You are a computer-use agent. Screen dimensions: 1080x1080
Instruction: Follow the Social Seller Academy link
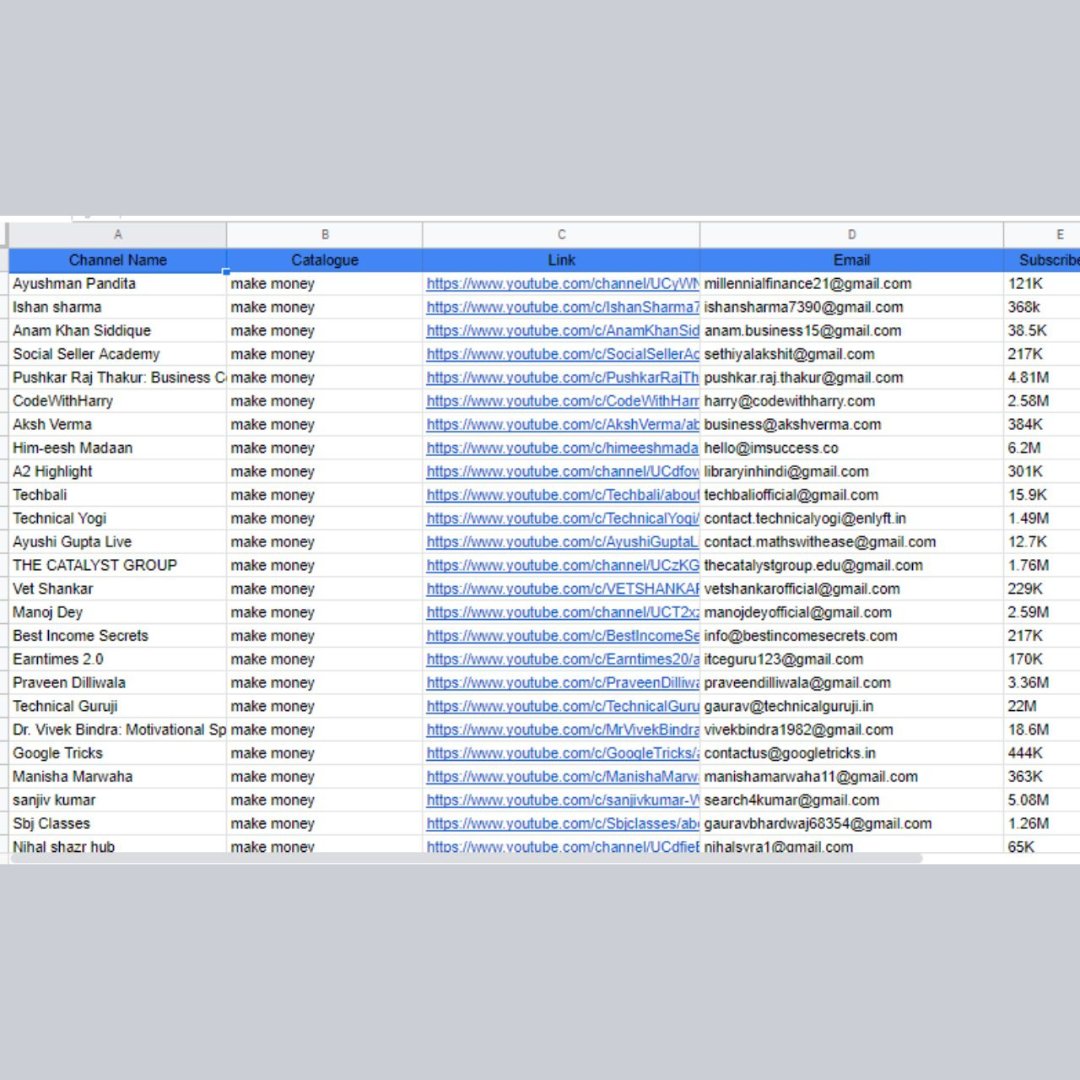coord(562,354)
